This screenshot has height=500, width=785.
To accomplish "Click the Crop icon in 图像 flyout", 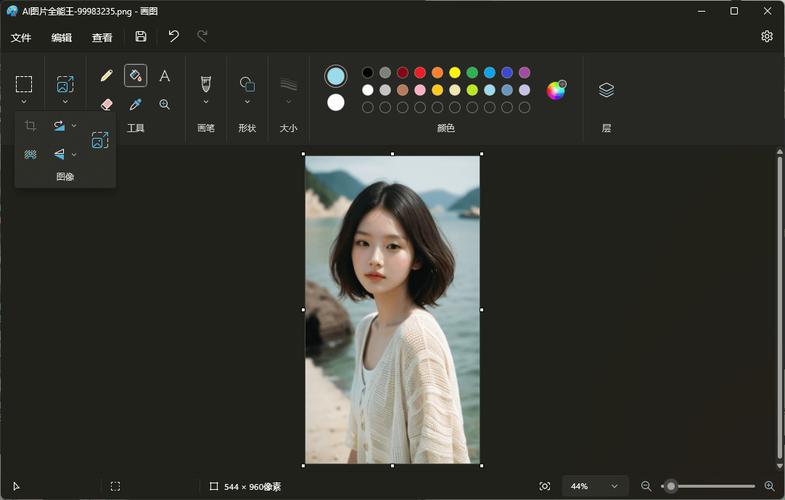I will click(x=30, y=125).
